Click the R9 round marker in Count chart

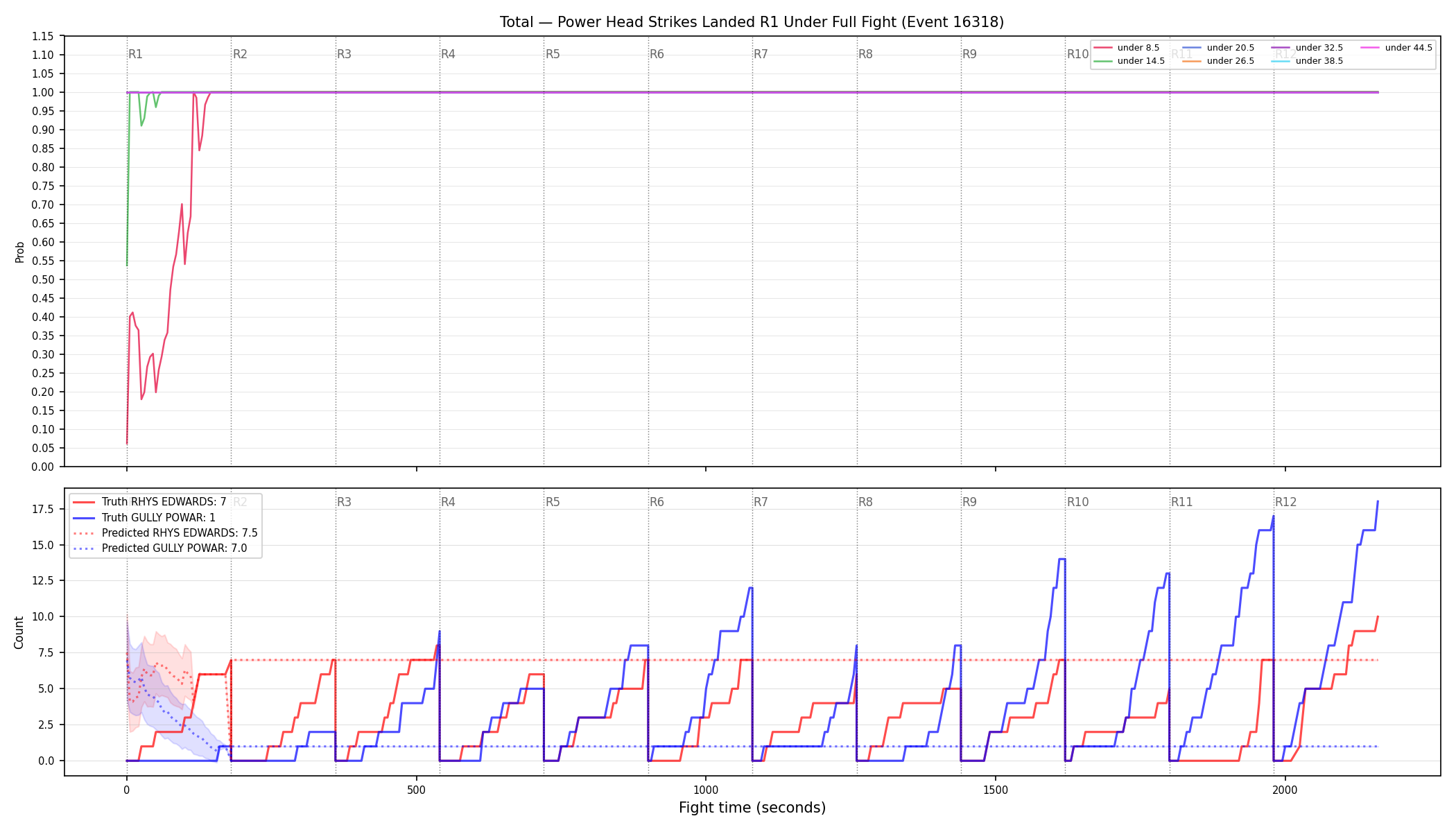click(x=969, y=502)
